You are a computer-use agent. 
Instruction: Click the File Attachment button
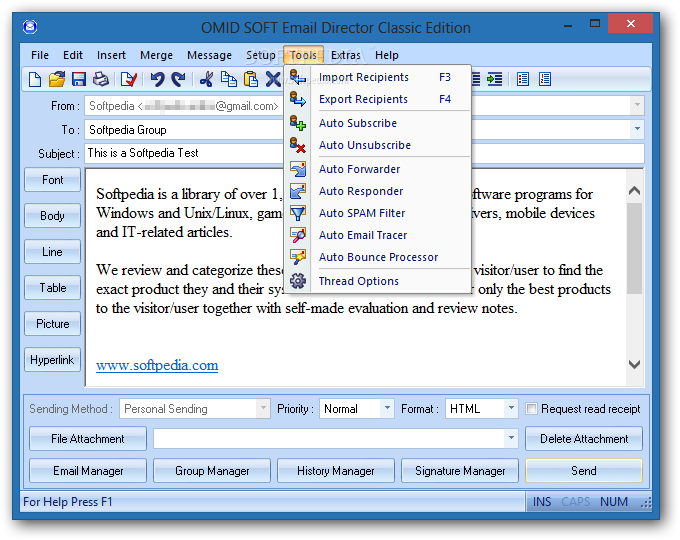tap(88, 439)
